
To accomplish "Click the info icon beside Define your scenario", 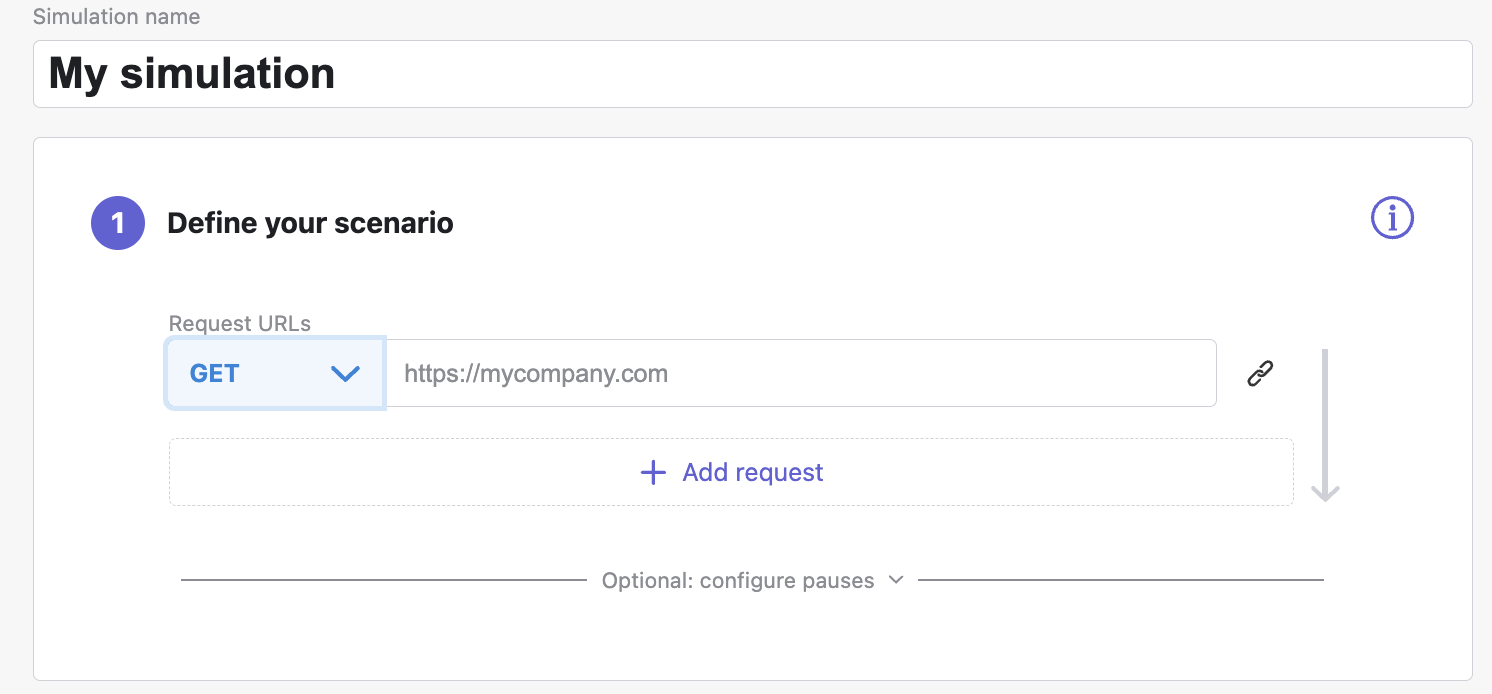I will coord(1391,218).
